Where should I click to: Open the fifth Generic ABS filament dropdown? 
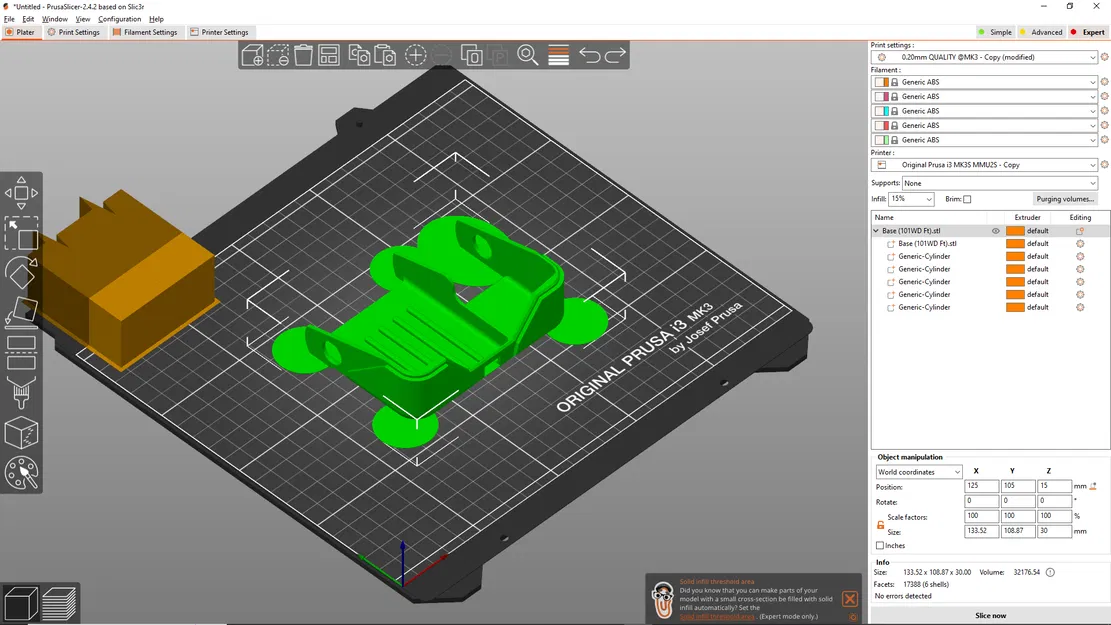tap(985, 140)
